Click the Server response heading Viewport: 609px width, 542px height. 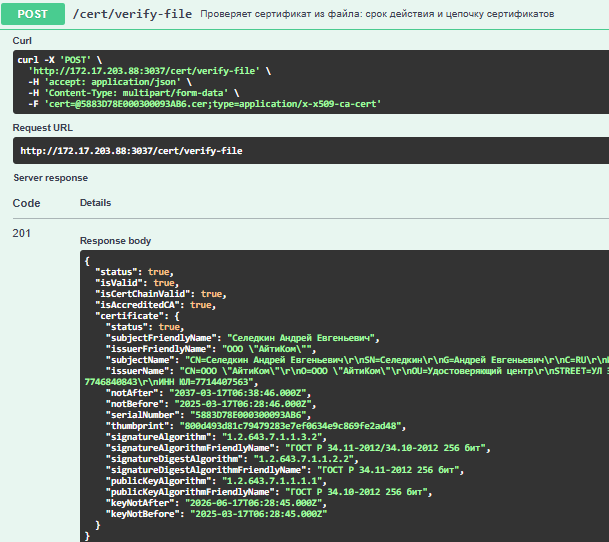[50, 178]
